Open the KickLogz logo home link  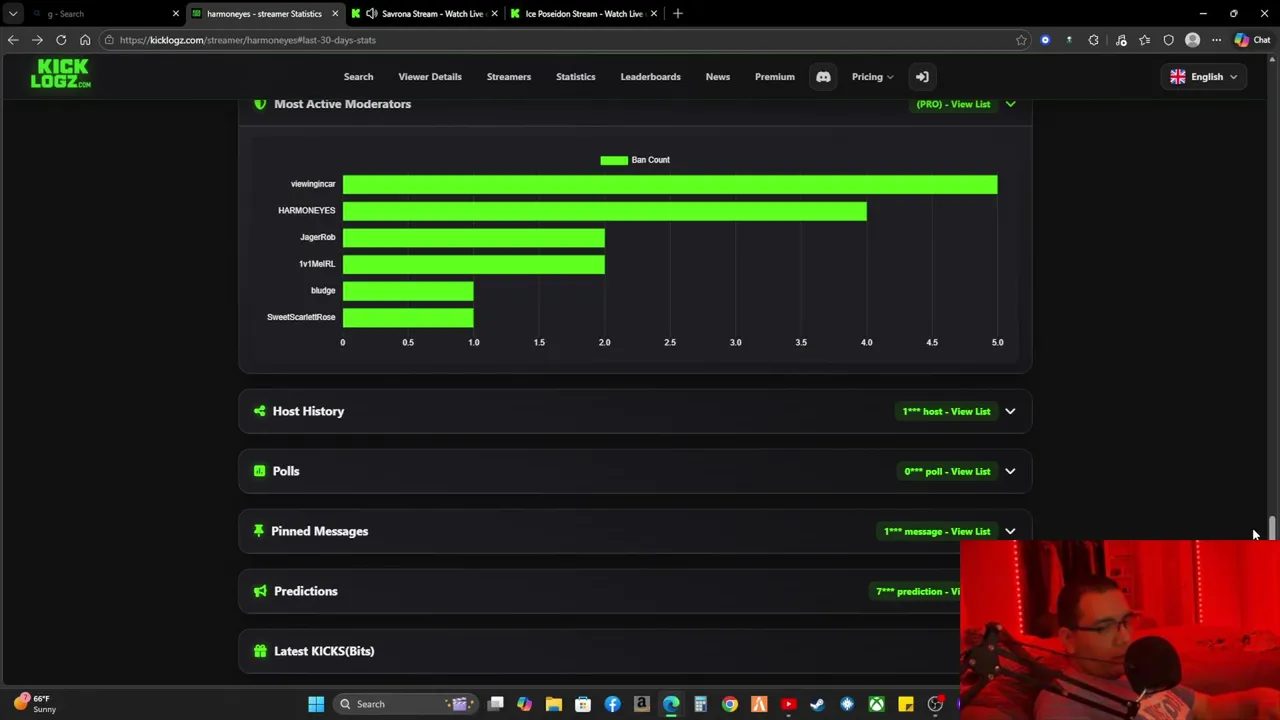60,73
